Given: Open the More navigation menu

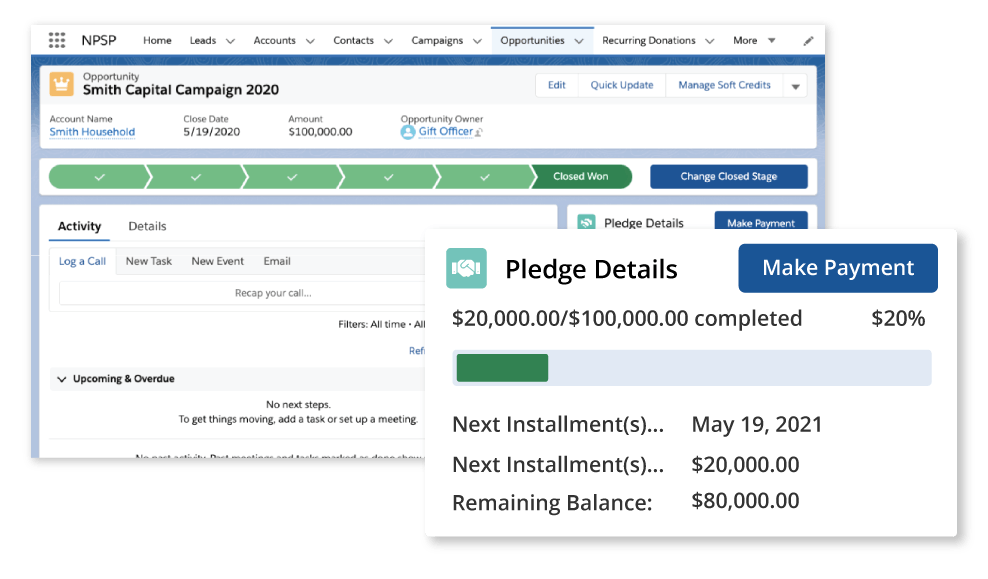Looking at the screenshot, I should coord(754,40).
